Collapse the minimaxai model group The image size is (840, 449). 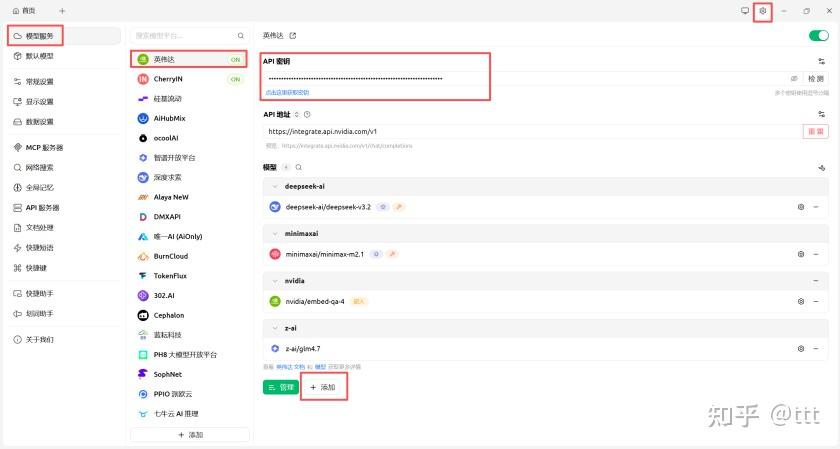(275, 233)
